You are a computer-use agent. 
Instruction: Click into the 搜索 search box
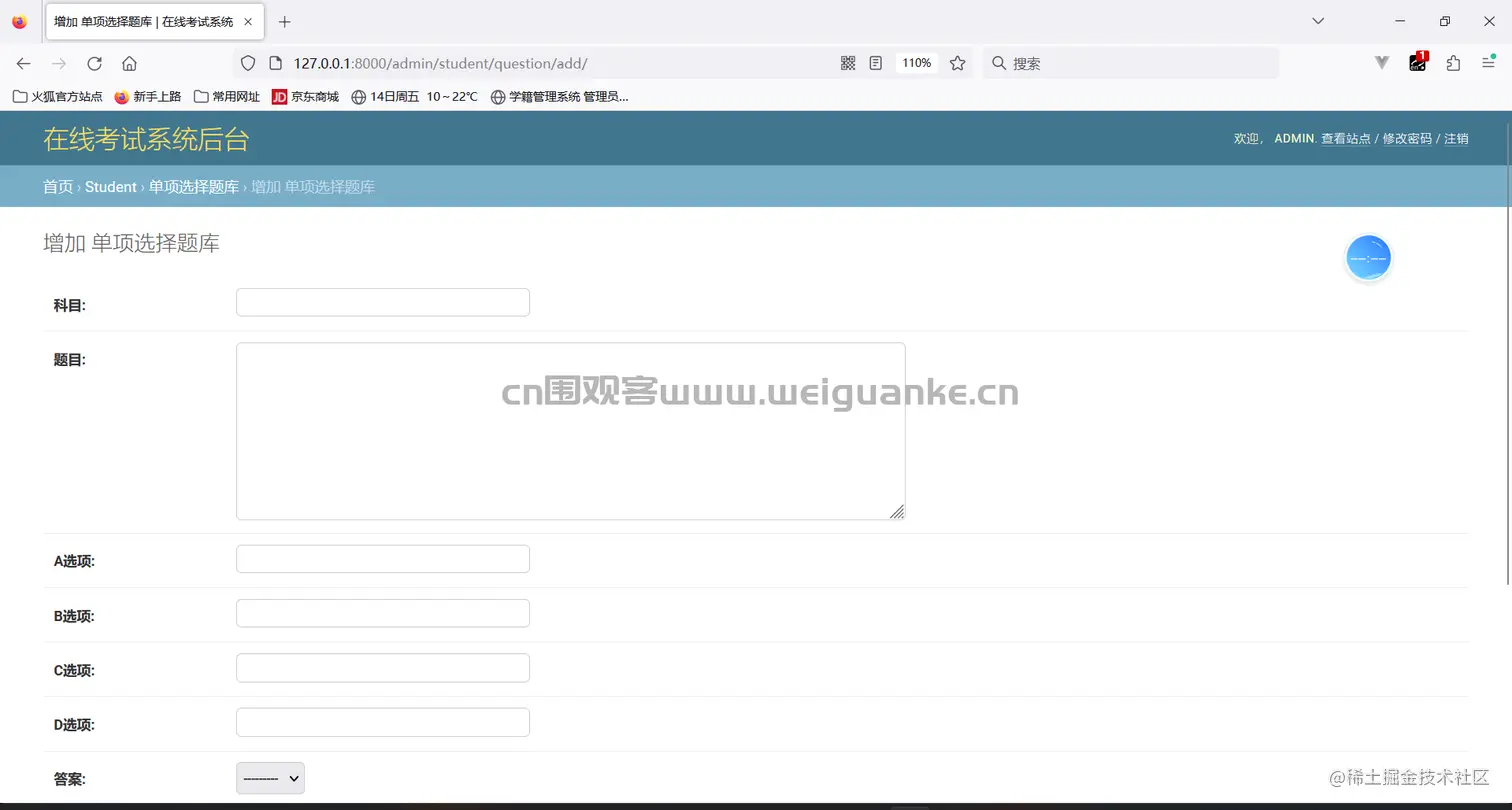tap(1130, 63)
